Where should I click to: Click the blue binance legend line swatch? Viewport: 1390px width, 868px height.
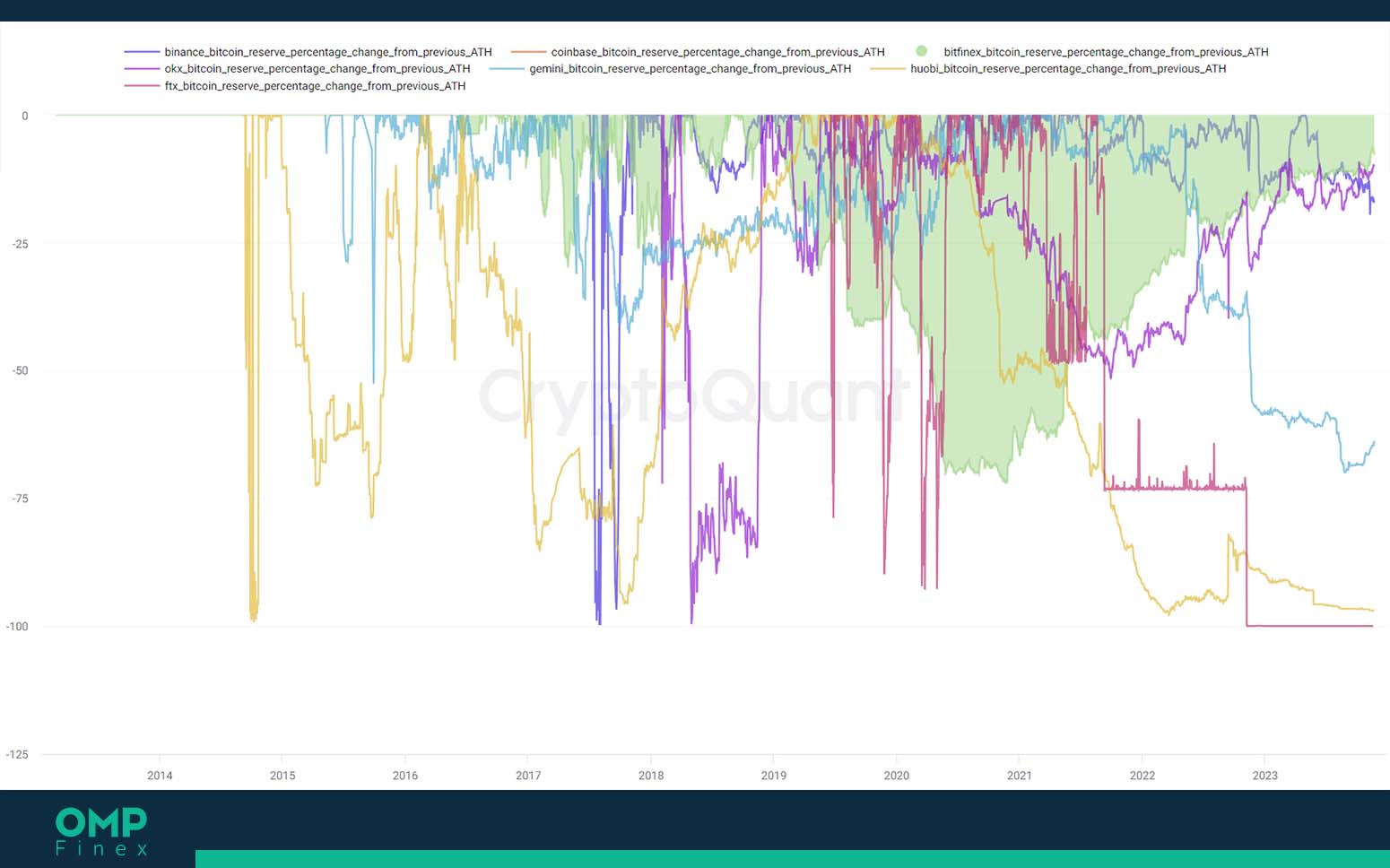142,52
